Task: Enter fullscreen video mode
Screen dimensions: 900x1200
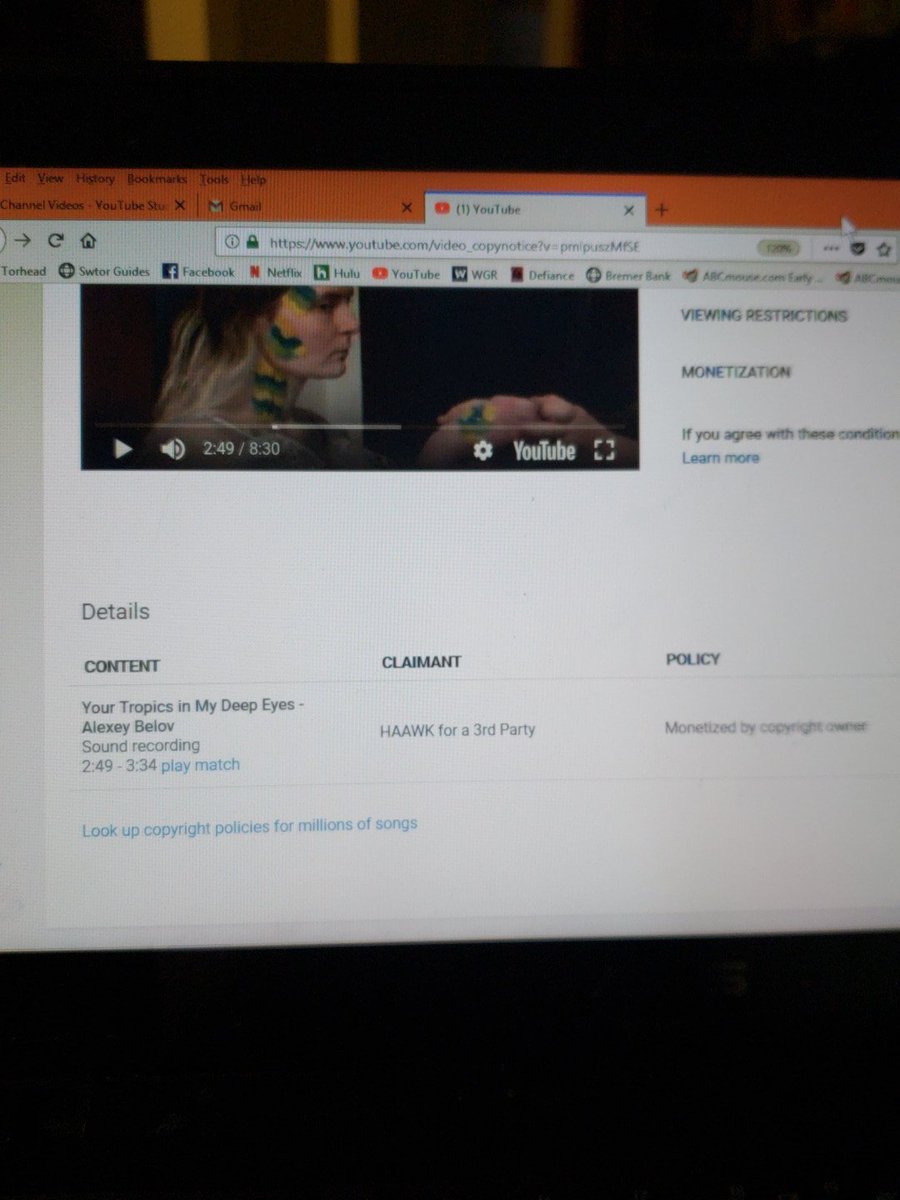Action: tap(604, 451)
